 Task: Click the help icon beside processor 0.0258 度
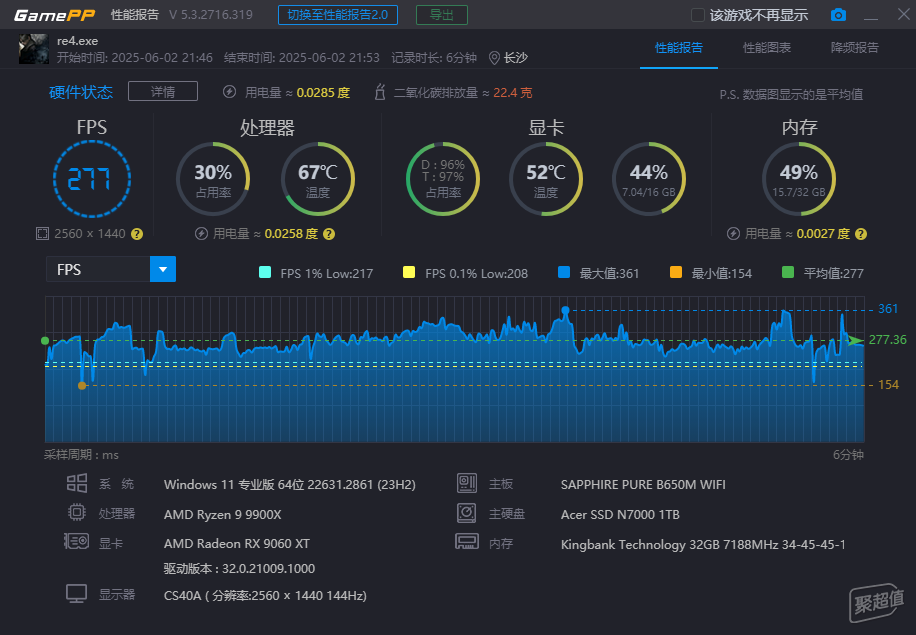point(329,234)
